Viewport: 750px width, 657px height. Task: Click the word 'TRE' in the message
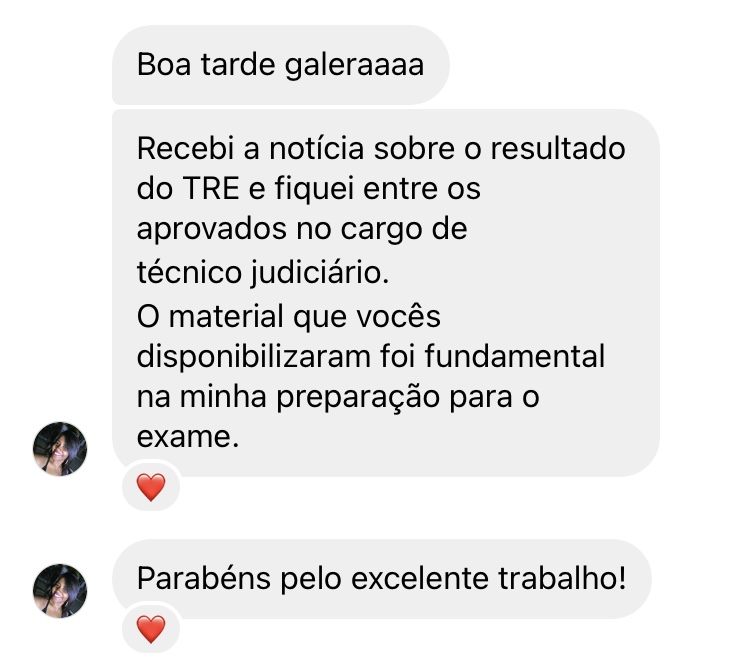211,188
